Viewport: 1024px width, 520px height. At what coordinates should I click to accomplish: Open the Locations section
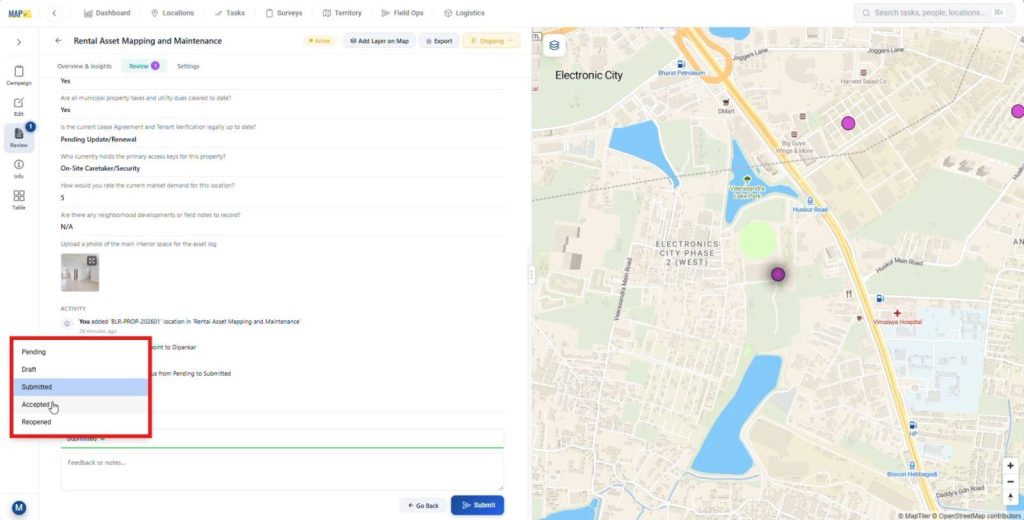click(172, 13)
